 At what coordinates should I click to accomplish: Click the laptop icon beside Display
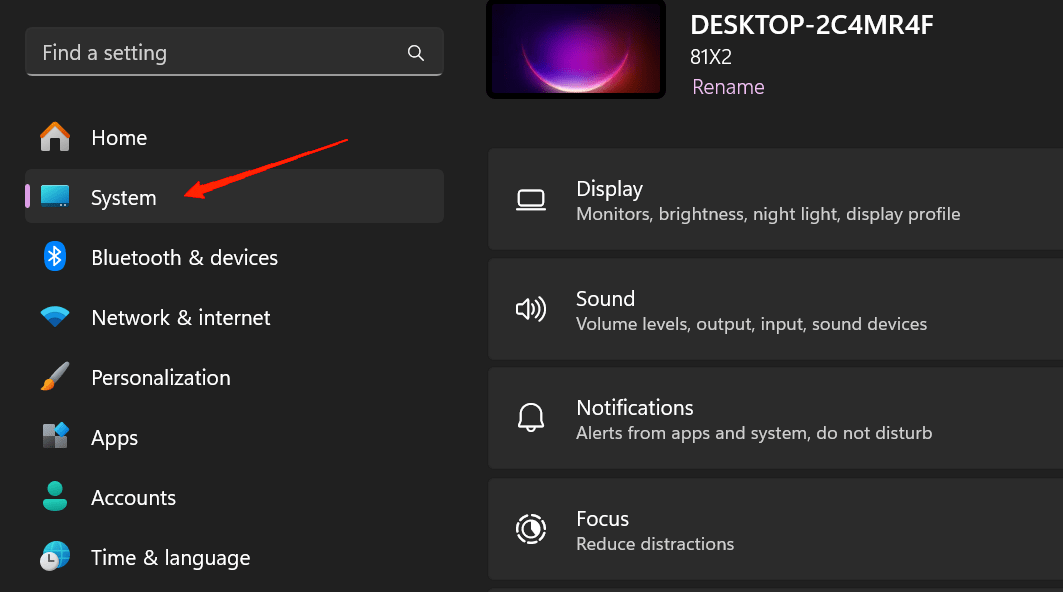pos(530,200)
